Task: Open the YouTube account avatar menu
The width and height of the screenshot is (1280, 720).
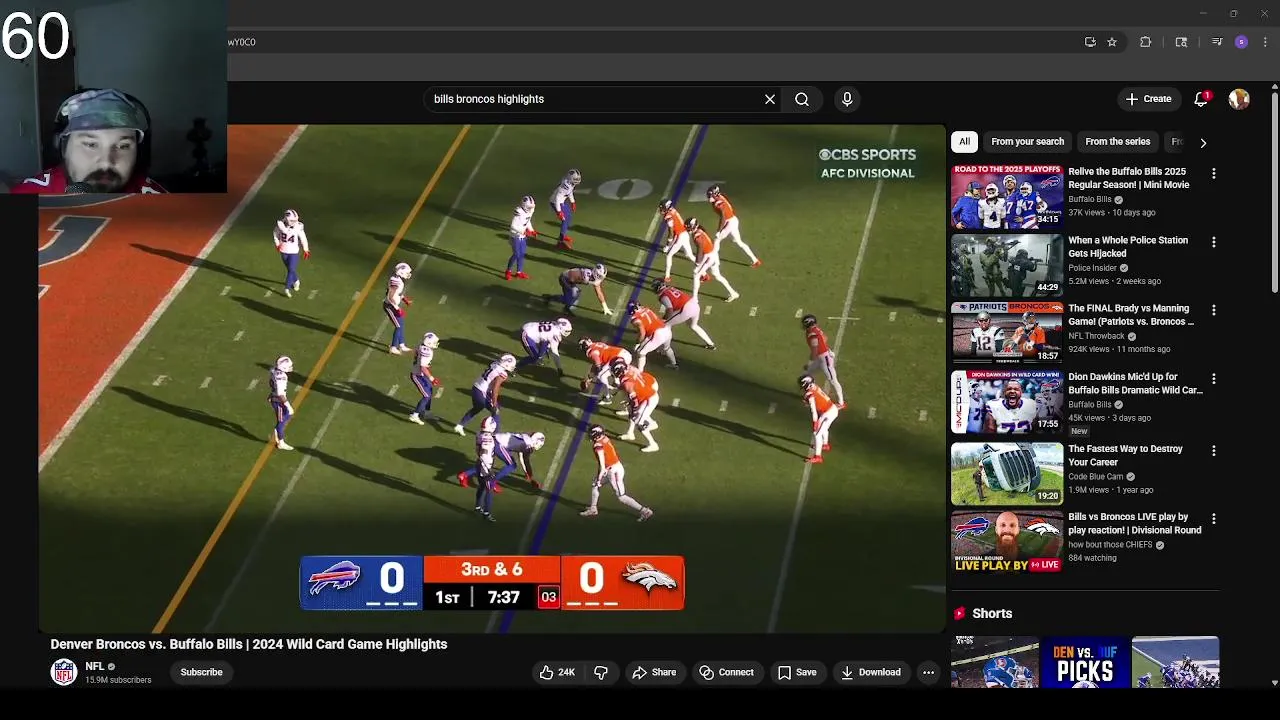Action: point(1239,99)
